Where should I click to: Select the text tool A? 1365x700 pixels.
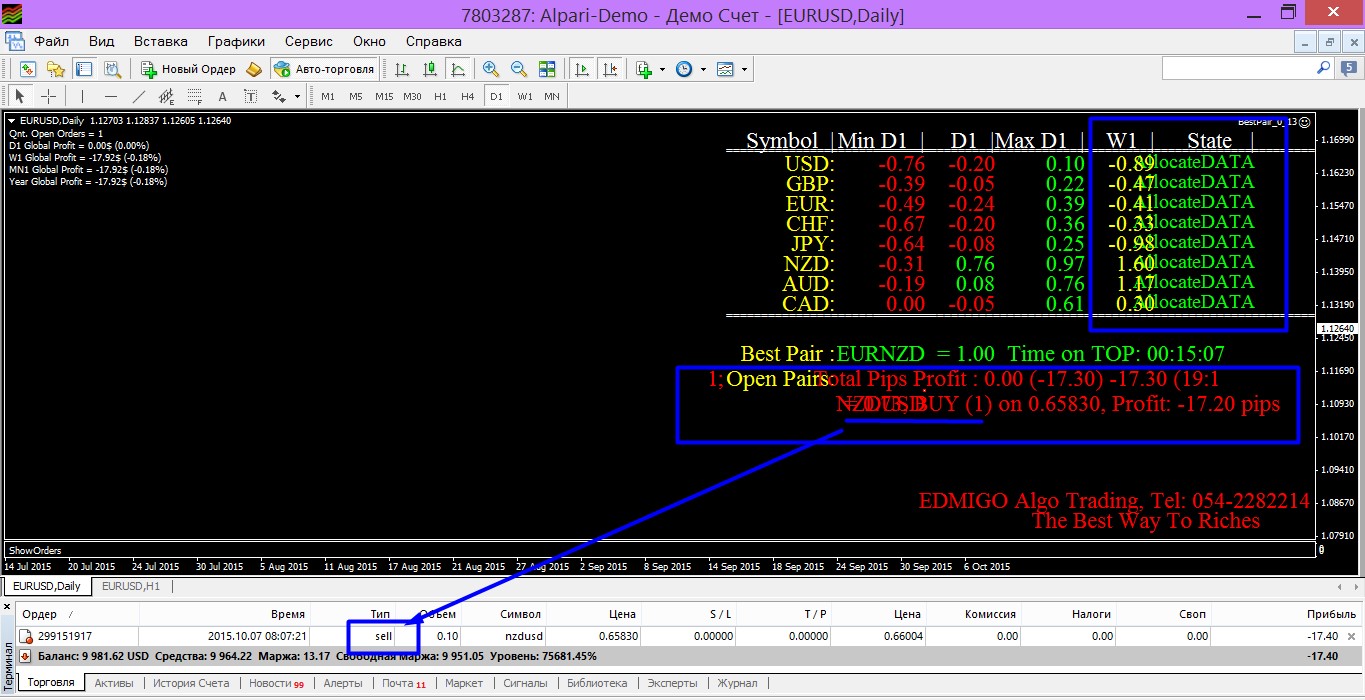[222, 96]
